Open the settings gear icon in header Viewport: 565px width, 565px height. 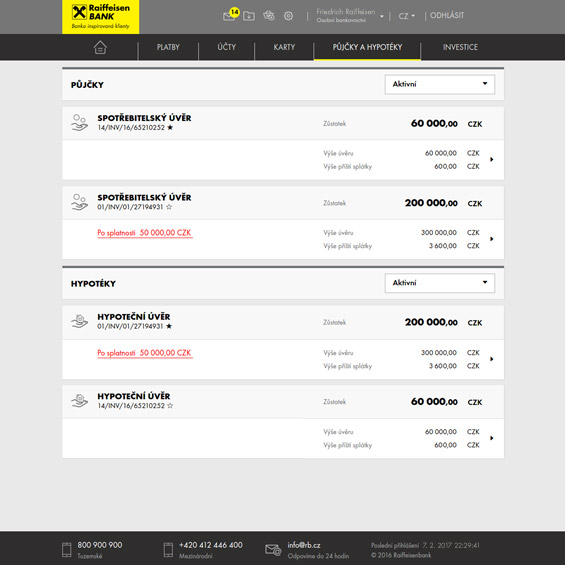coord(288,16)
